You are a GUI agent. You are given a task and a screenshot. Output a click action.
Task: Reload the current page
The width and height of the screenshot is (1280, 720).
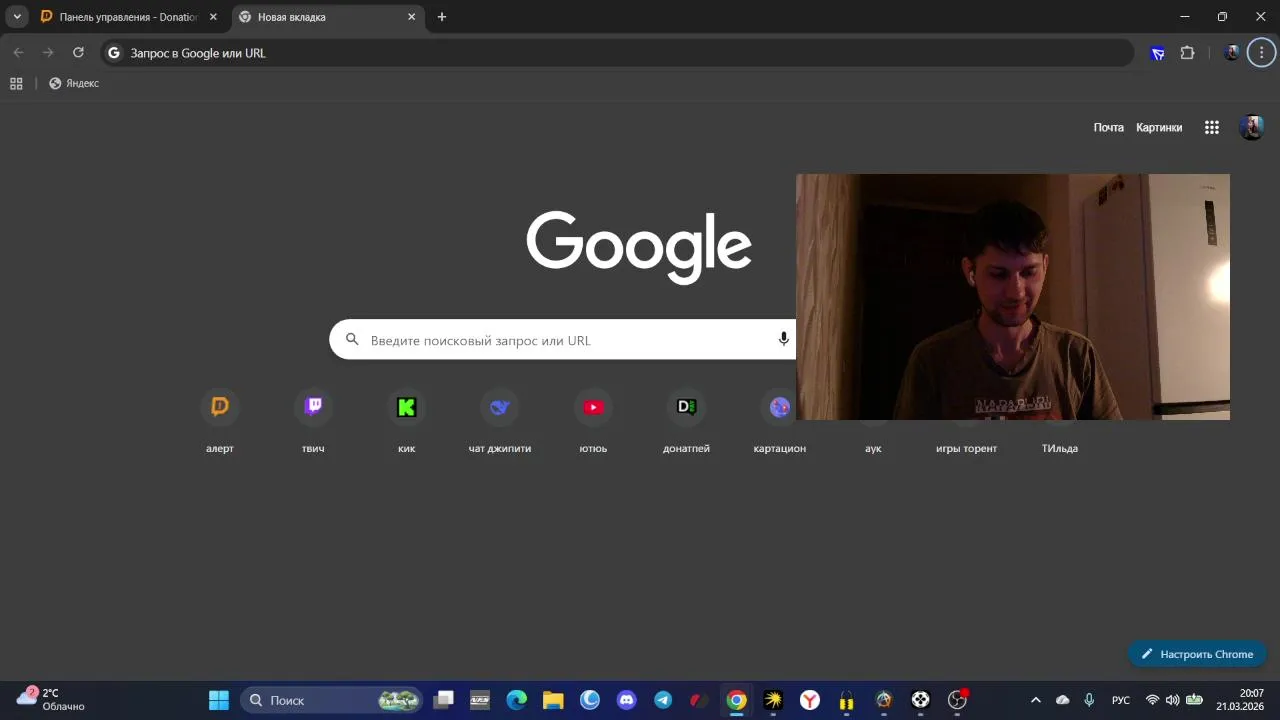click(78, 53)
